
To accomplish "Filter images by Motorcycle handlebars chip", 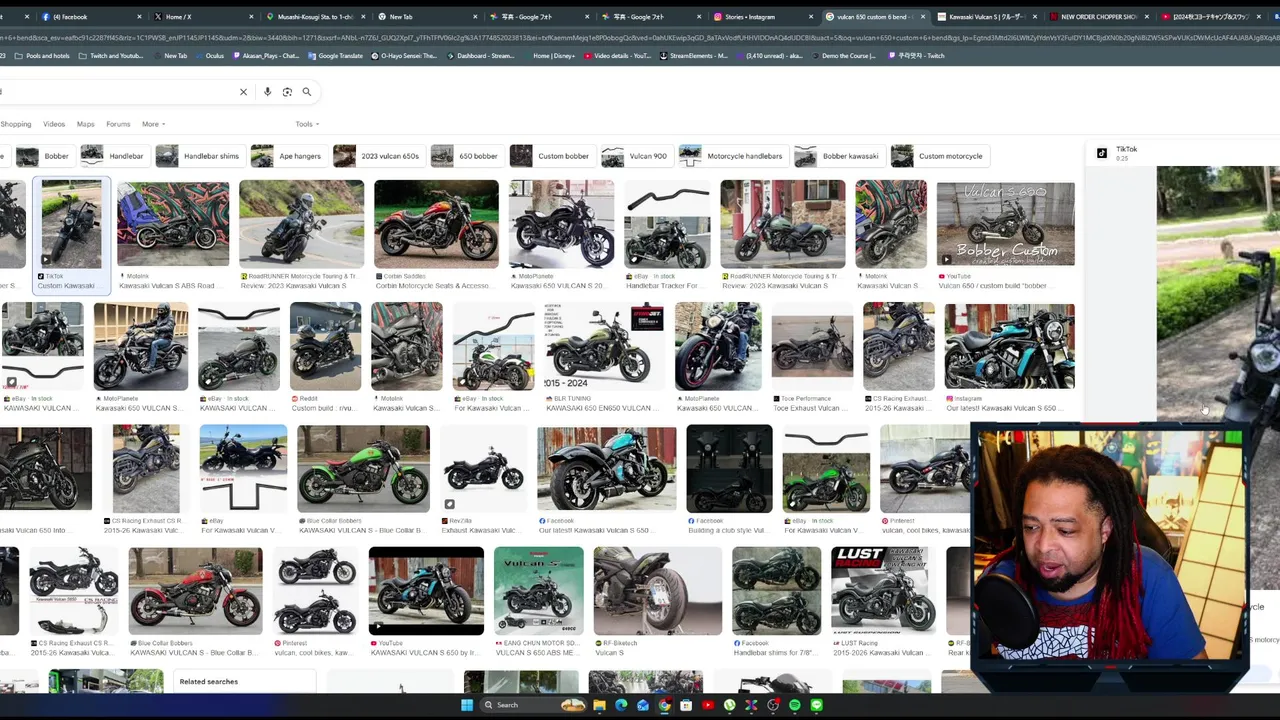I will point(732,156).
